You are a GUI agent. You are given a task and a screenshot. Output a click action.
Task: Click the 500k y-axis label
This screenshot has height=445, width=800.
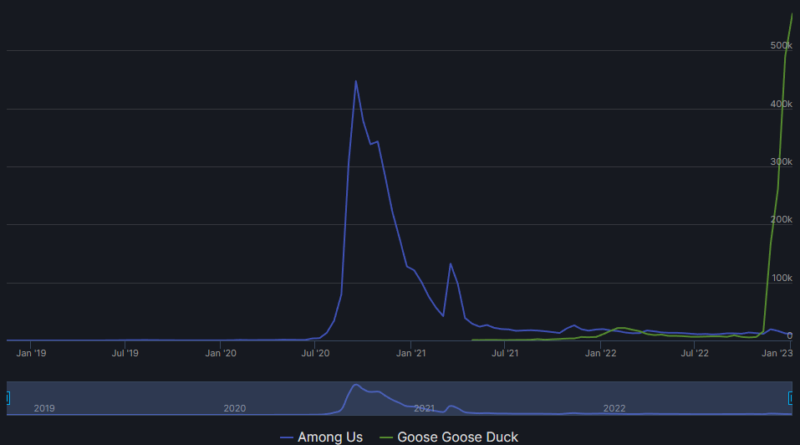[781, 45]
